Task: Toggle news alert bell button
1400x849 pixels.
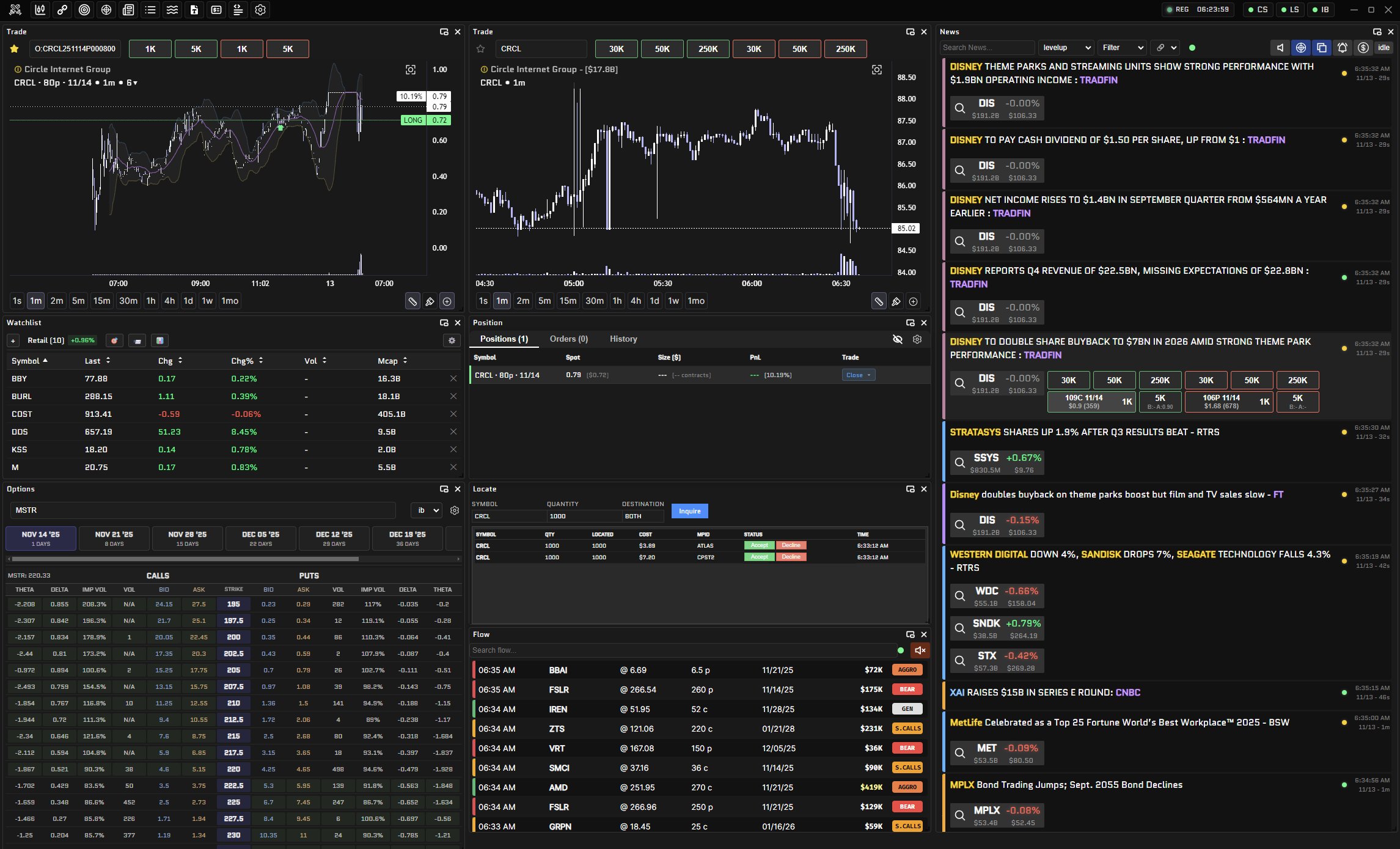Action: click(1343, 48)
